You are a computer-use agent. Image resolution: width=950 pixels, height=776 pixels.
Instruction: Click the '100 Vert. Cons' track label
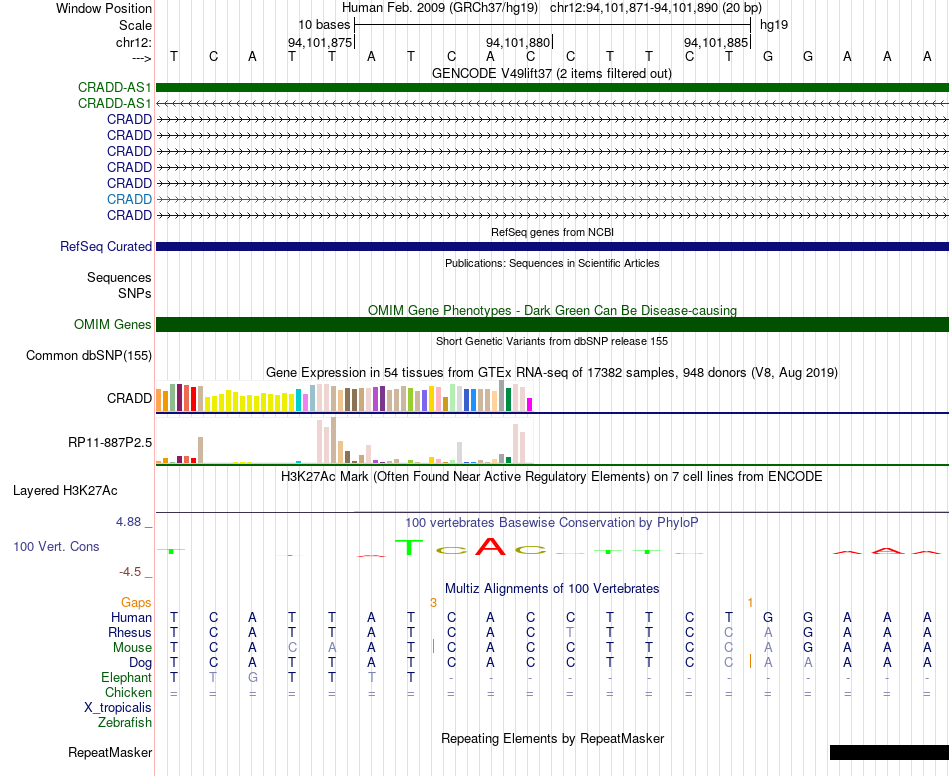point(56,546)
